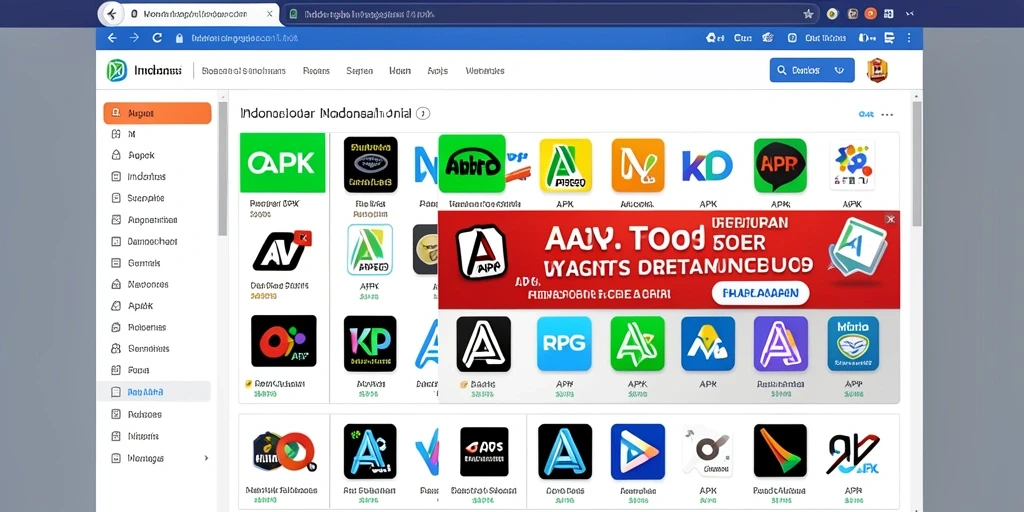1024x512 pixels.
Task: Open the blue M mountain app icon
Action: pos(708,344)
